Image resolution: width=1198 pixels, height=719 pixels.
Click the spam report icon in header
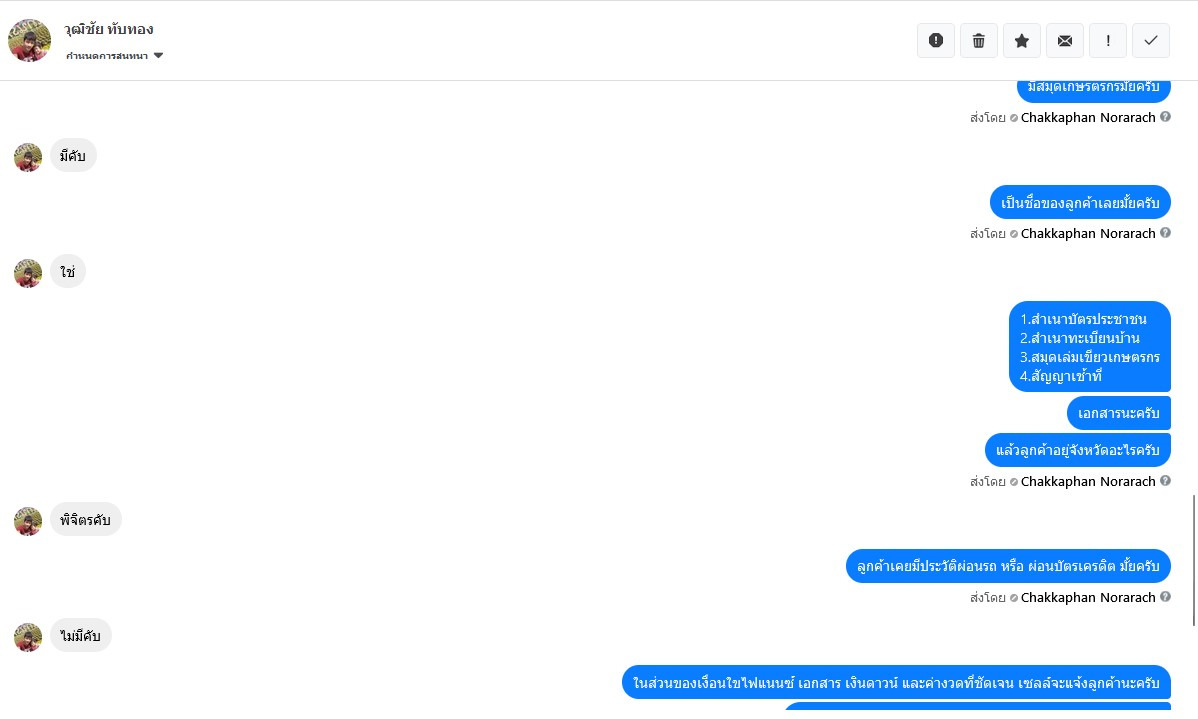click(x=935, y=40)
